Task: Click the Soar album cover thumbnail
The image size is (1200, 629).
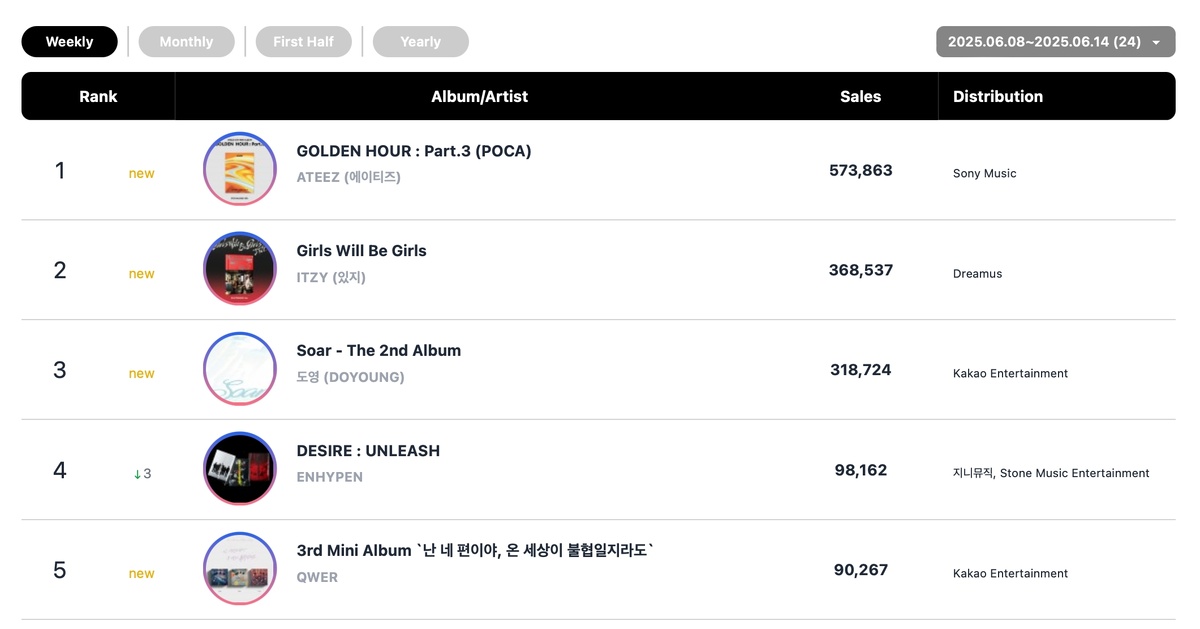Action: 240,370
